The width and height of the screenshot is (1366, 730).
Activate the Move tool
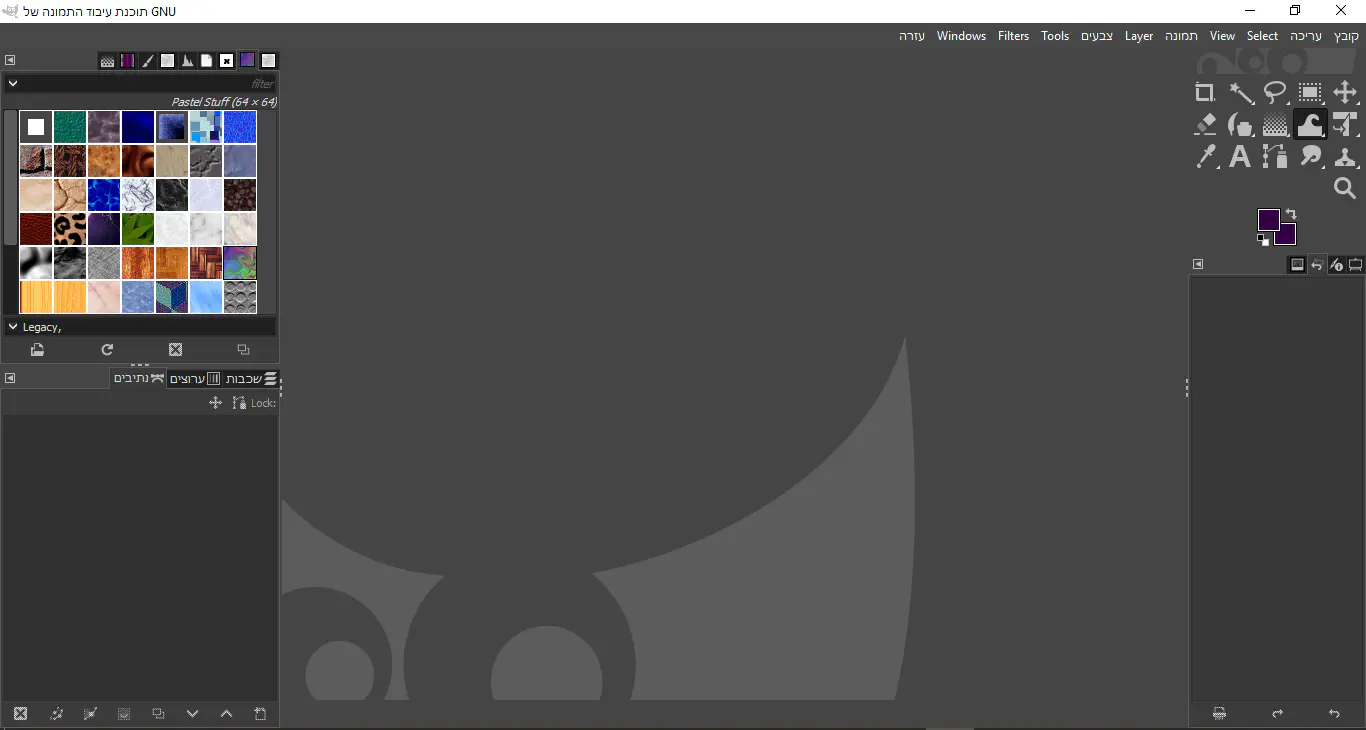(1345, 93)
